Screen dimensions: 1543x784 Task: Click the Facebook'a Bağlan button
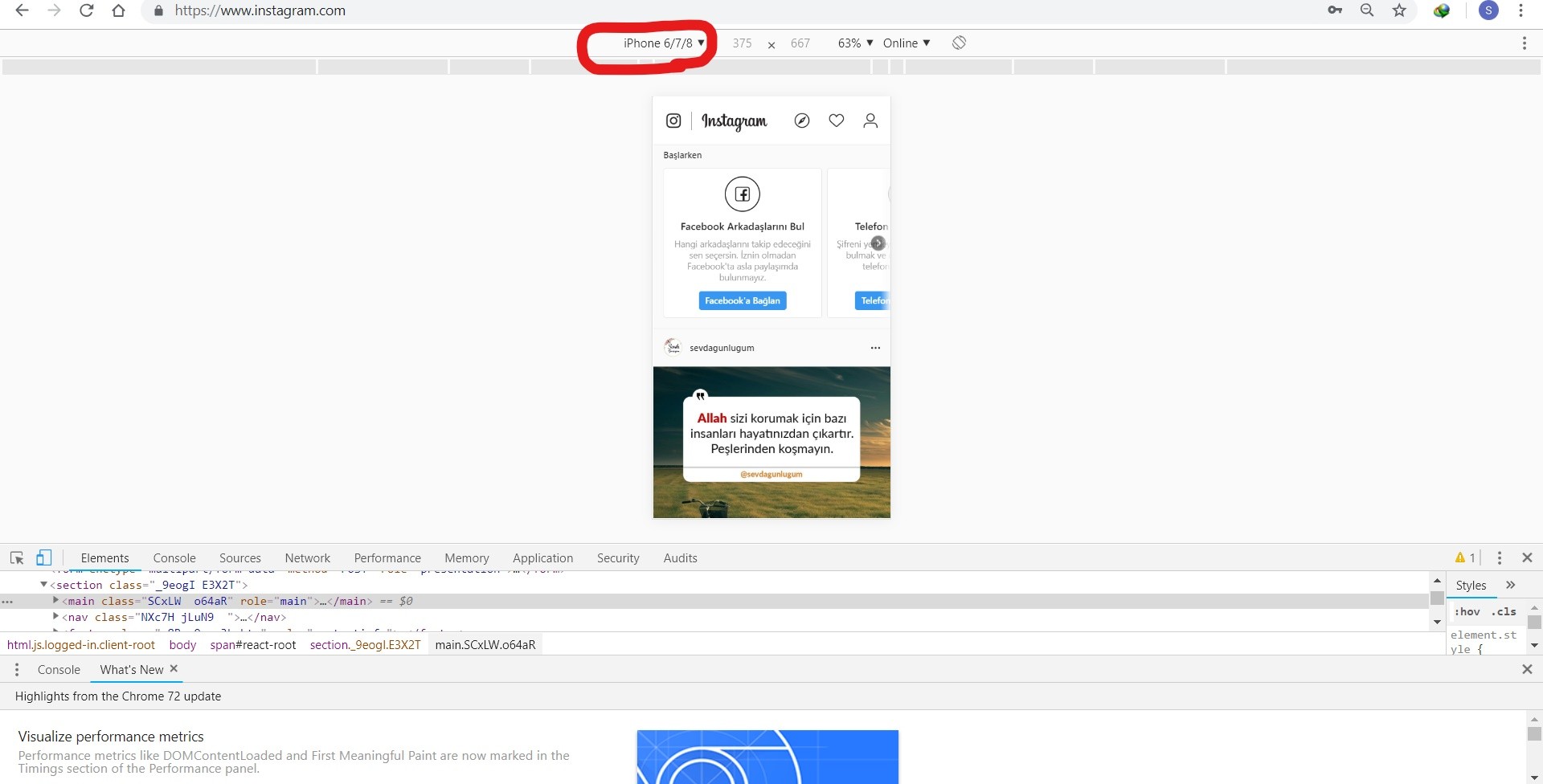pos(743,300)
